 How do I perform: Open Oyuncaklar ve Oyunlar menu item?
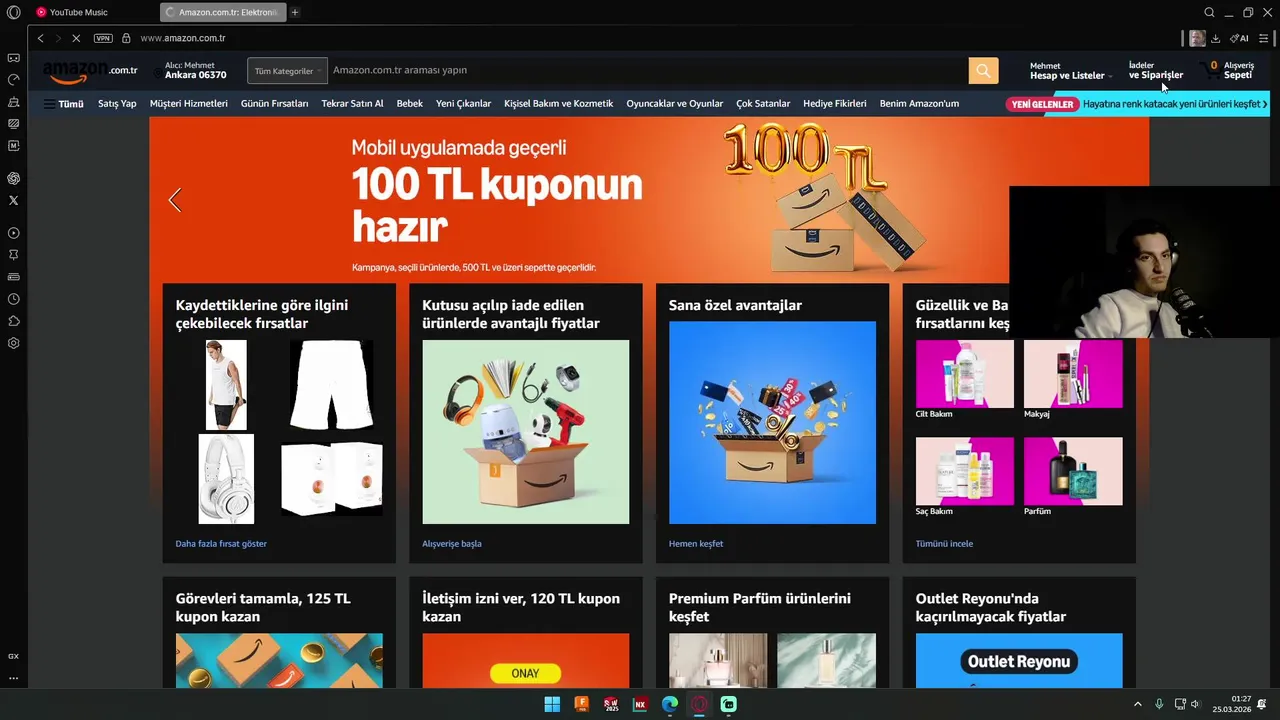(674, 104)
